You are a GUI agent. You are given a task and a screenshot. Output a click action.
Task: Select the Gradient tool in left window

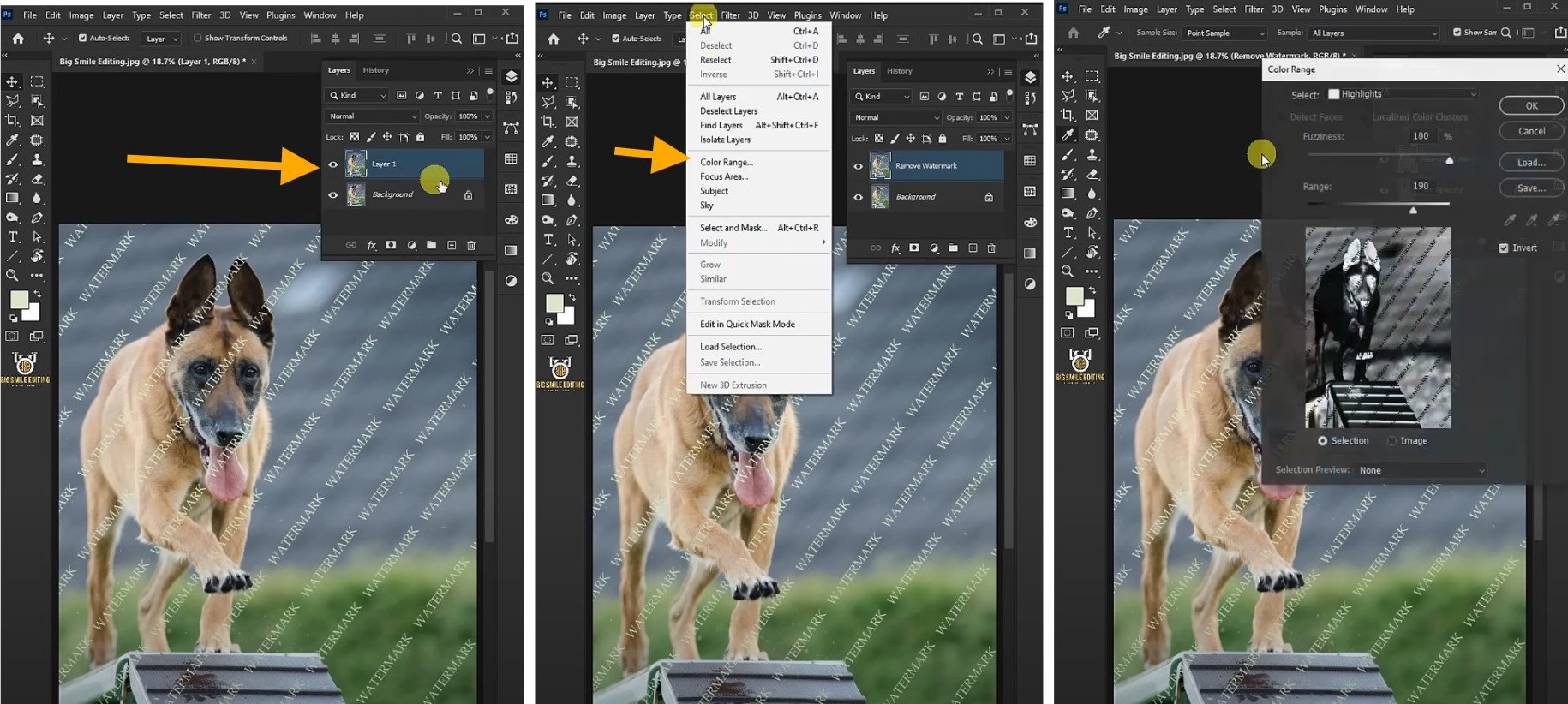pos(12,199)
